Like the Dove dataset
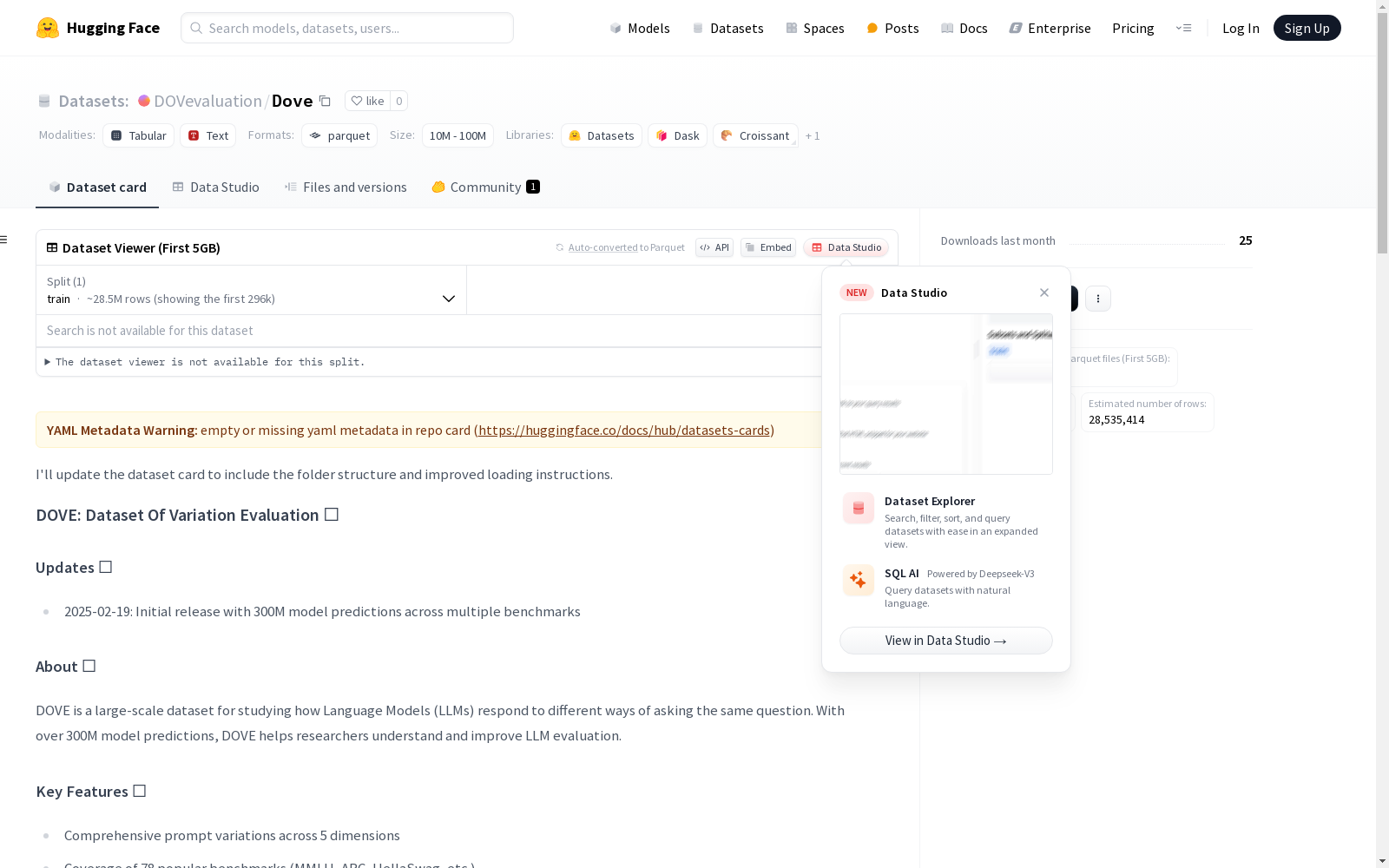1389x868 pixels. (367, 101)
